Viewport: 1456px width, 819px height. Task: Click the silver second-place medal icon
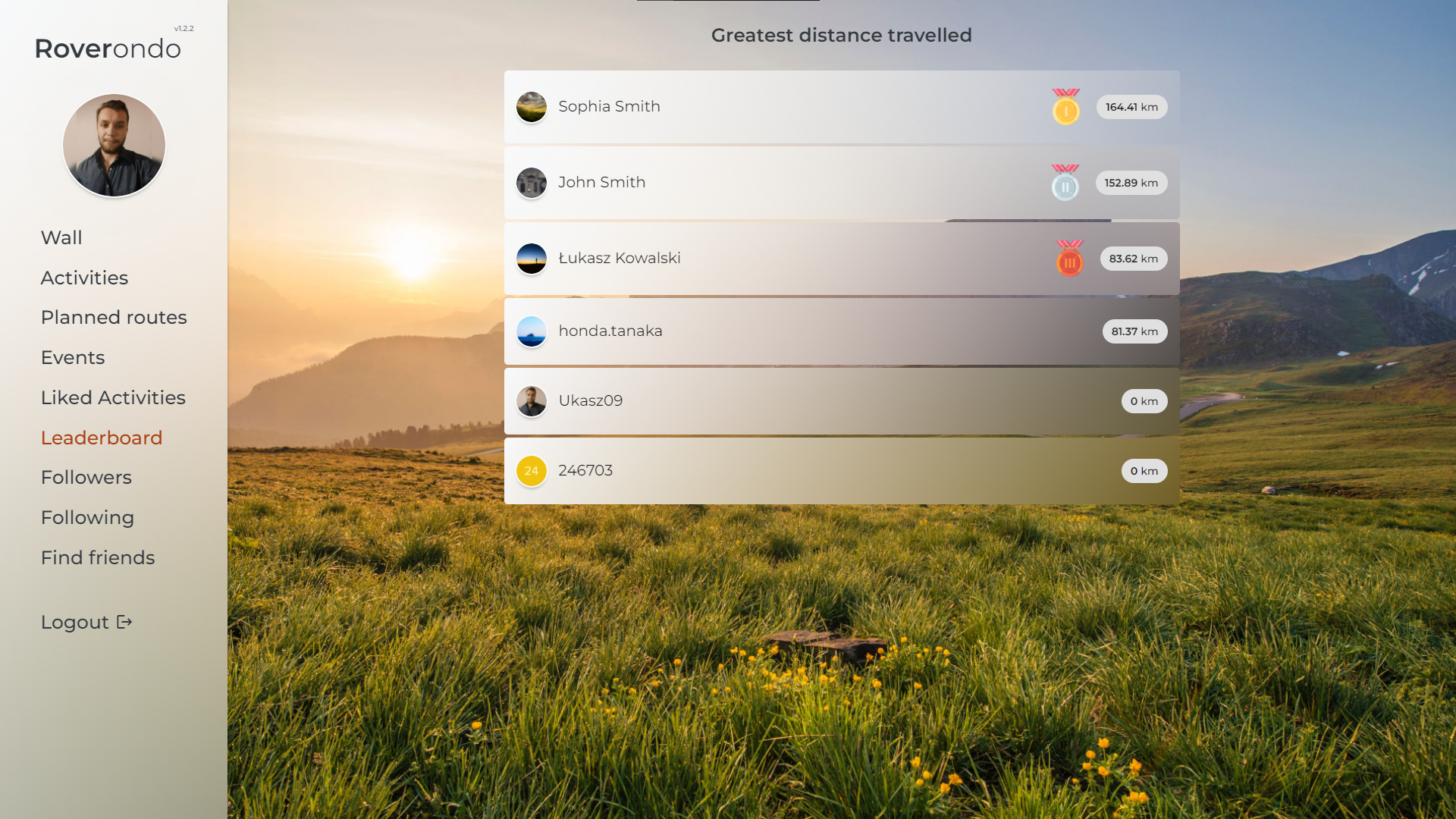[x=1065, y=183]
